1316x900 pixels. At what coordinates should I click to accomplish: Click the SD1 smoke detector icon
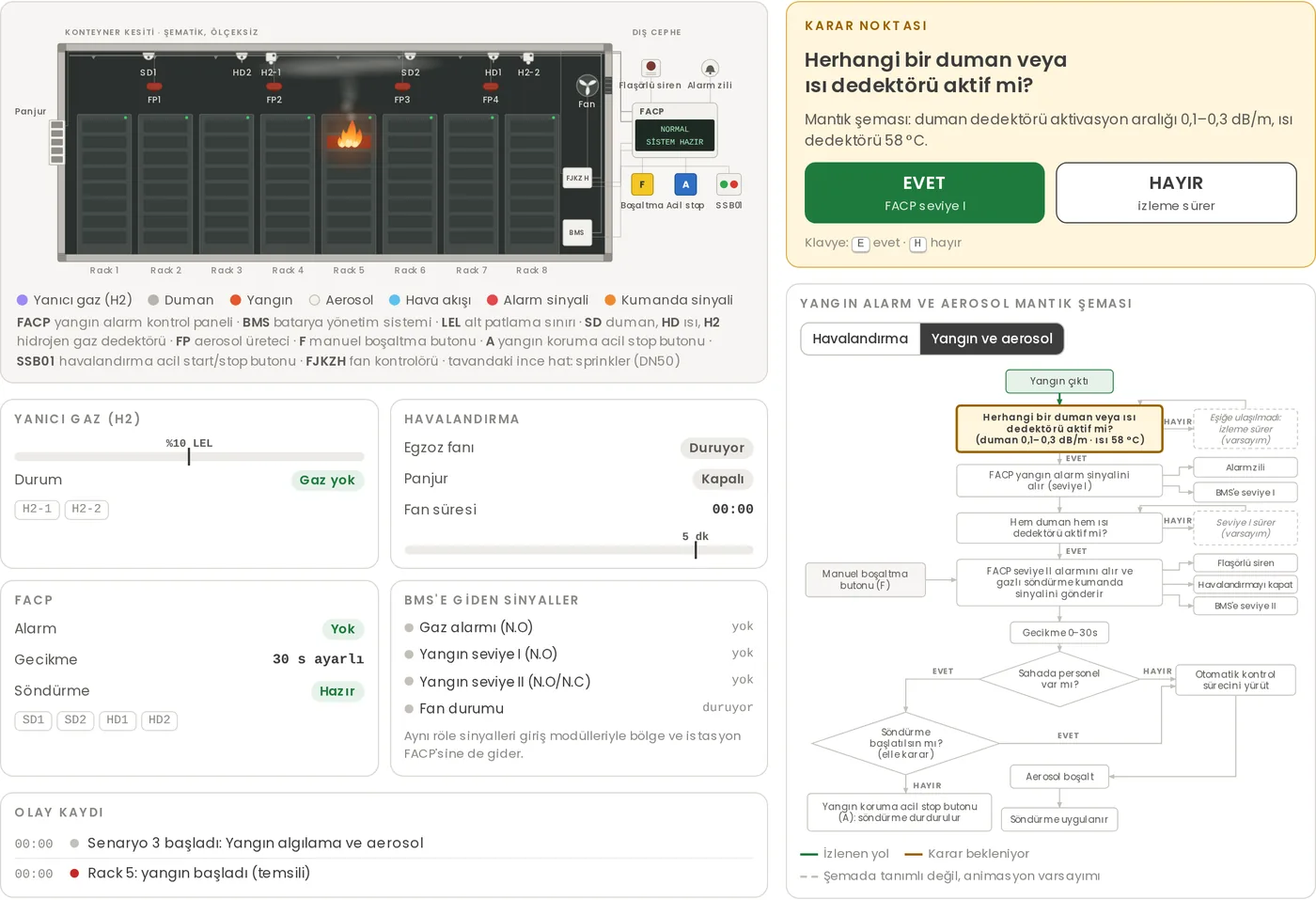[x=149, y=58]
